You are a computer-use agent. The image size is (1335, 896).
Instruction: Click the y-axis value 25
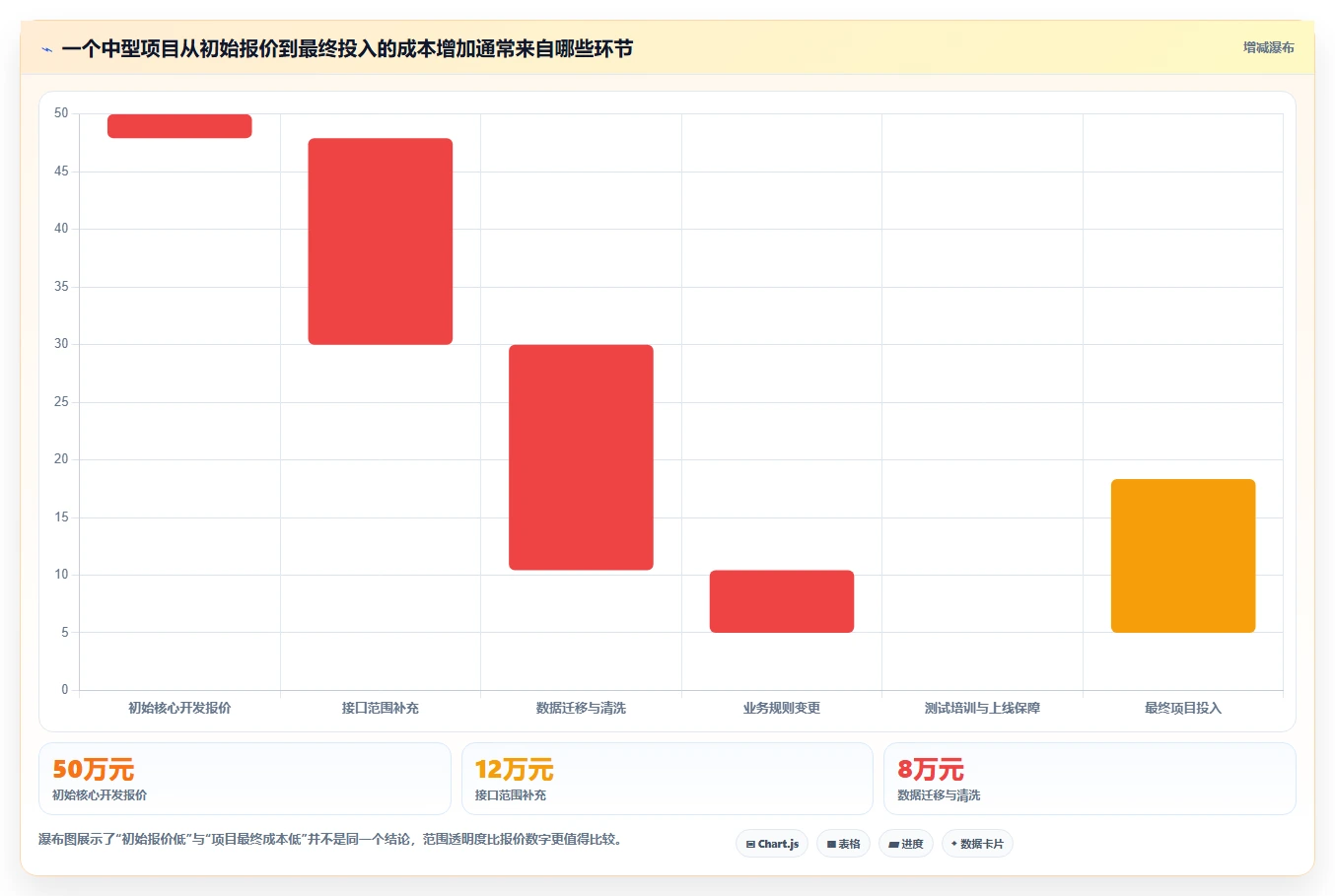click(61, 402)
